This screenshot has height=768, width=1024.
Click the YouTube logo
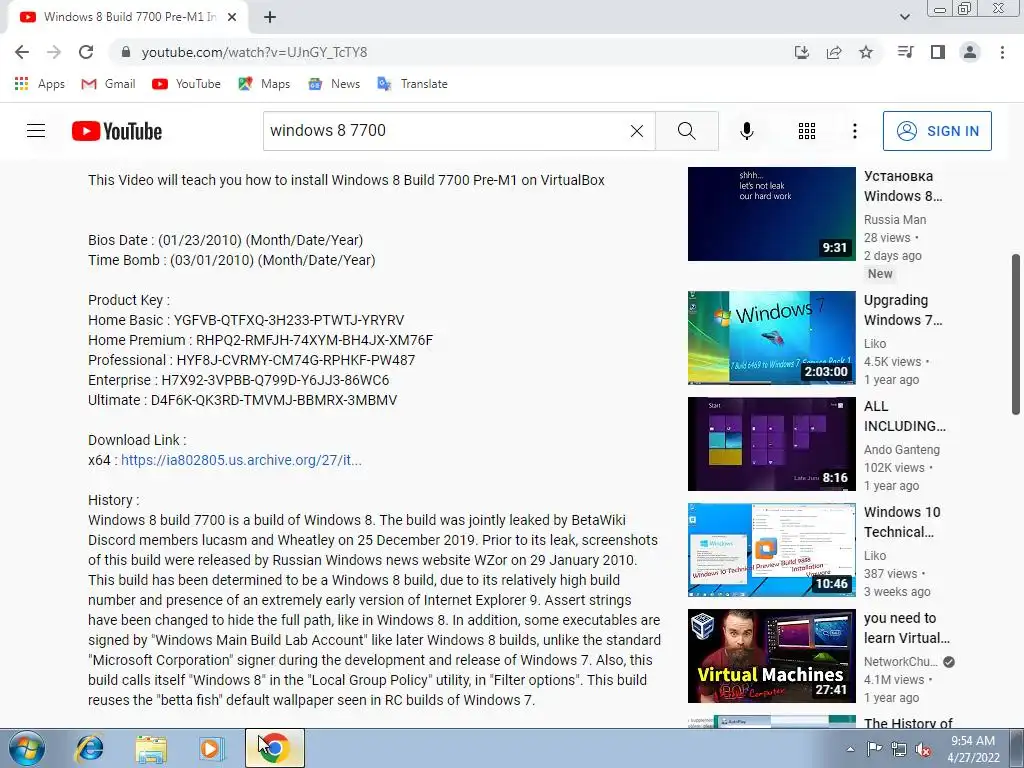[117, 131]
